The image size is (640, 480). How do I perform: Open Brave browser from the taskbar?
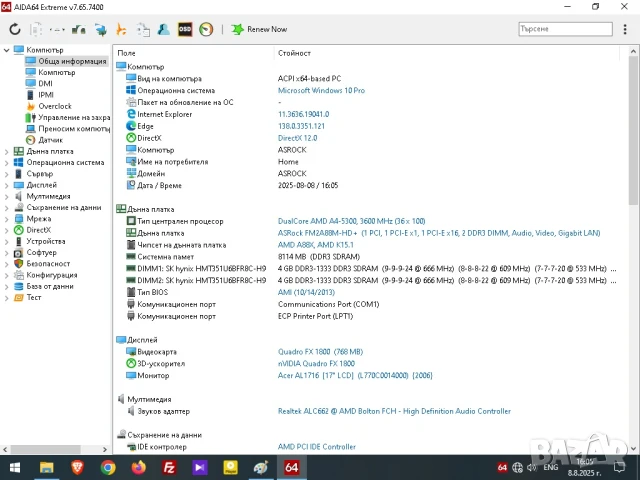(x=77, y=467)
